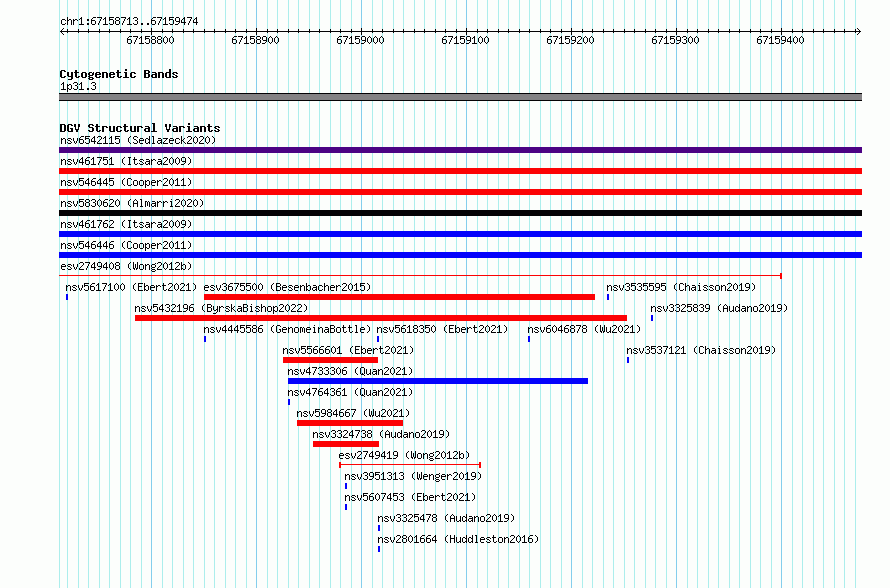Click the esv2749419 (Wong2012b) thin red span
The image size is (890, 588).
(410, 465)
